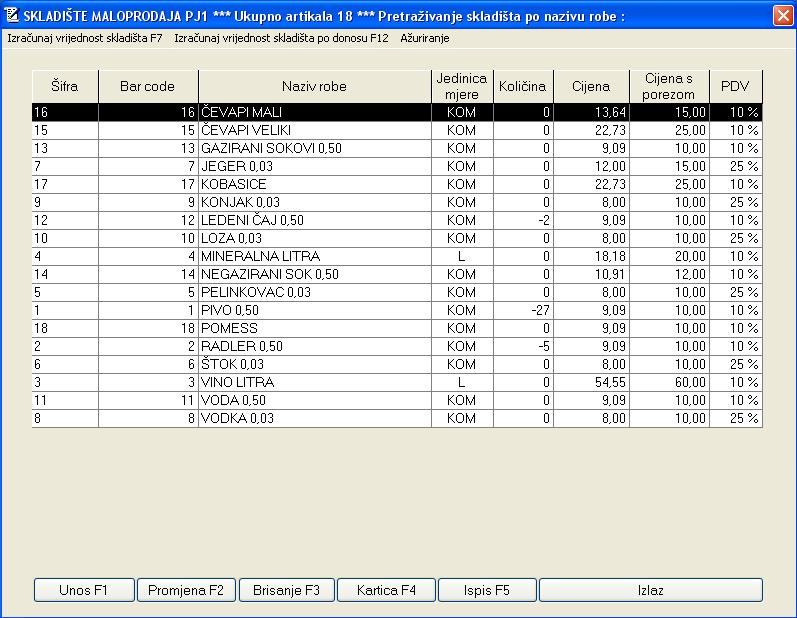The width and height of the screenshot is (797, 618).
Task: Select the GAZIRANI SOKOVI 0,50 row
Action: (397, 148)
